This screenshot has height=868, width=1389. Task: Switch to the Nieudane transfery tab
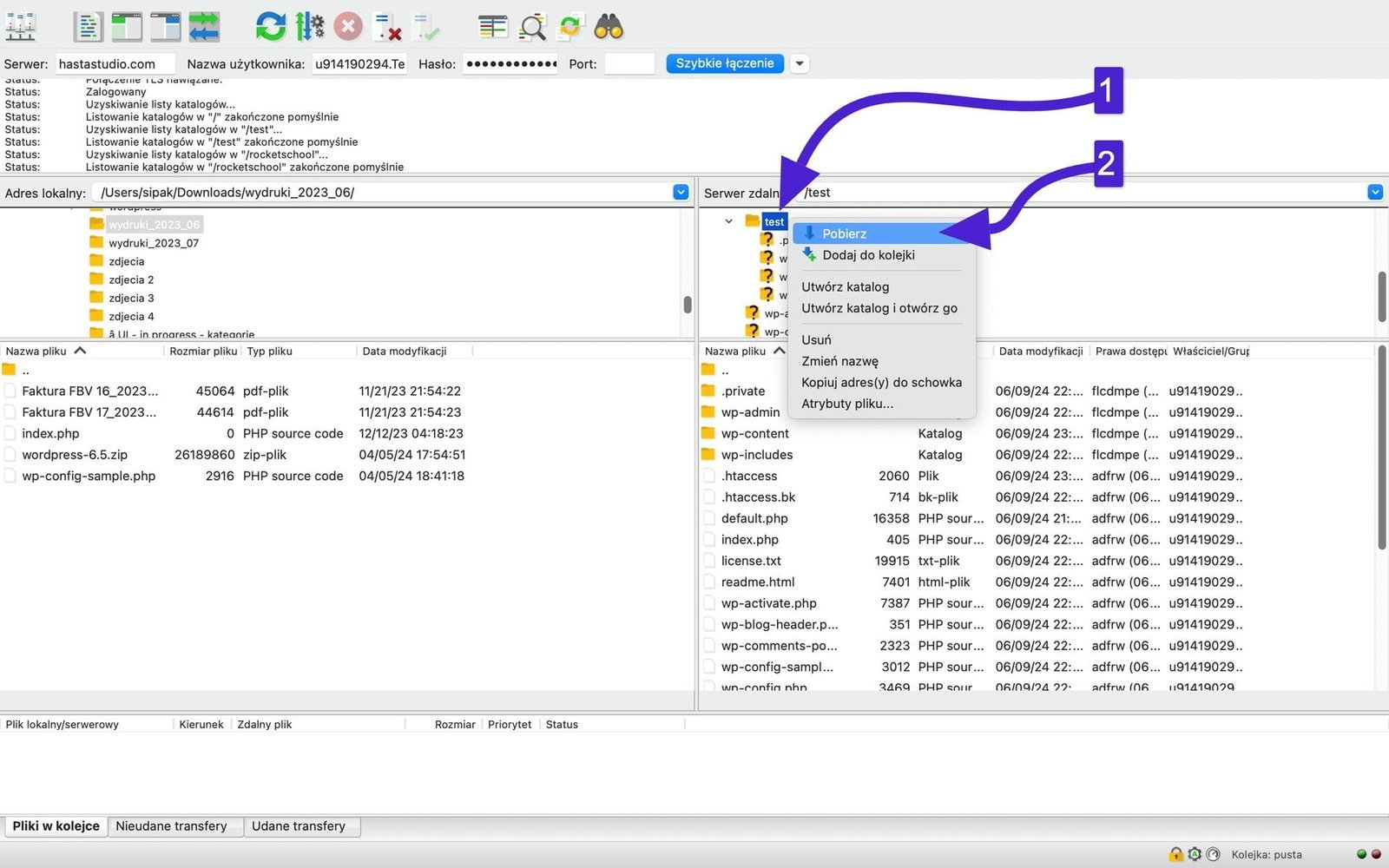[171, 826]
